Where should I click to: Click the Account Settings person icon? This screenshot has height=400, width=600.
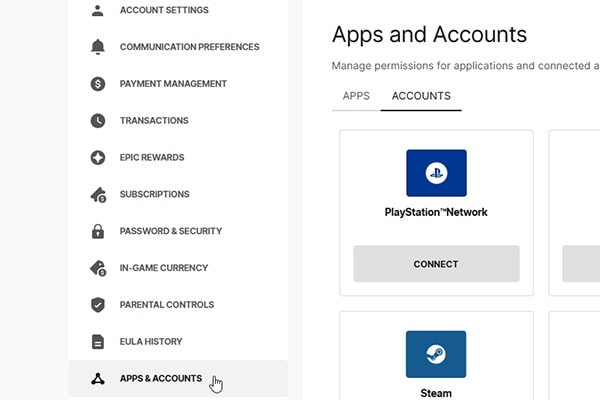tap(98, 10)
